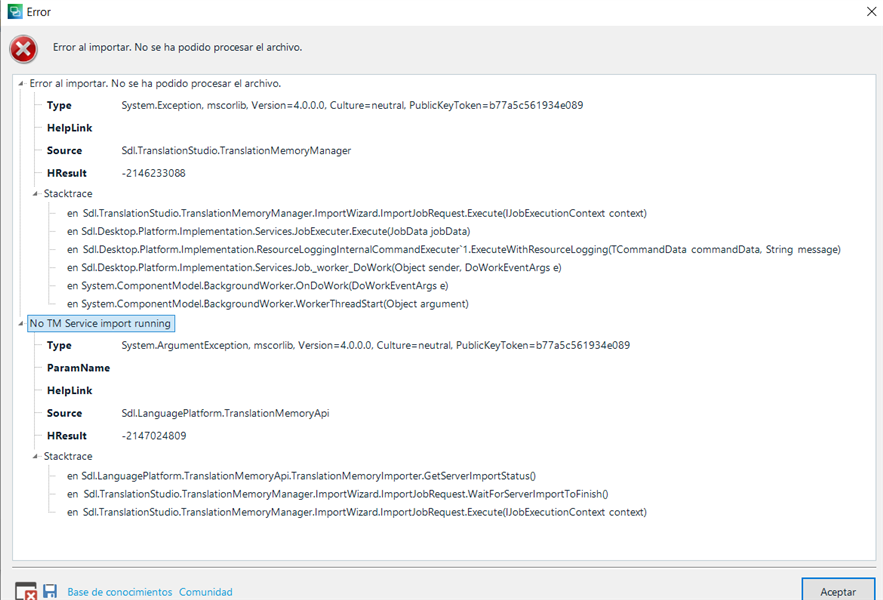Viewport: 883px width, 600px height.
Task: Click the SDL Trados title bar icon
Action: (x=15, y=11)
